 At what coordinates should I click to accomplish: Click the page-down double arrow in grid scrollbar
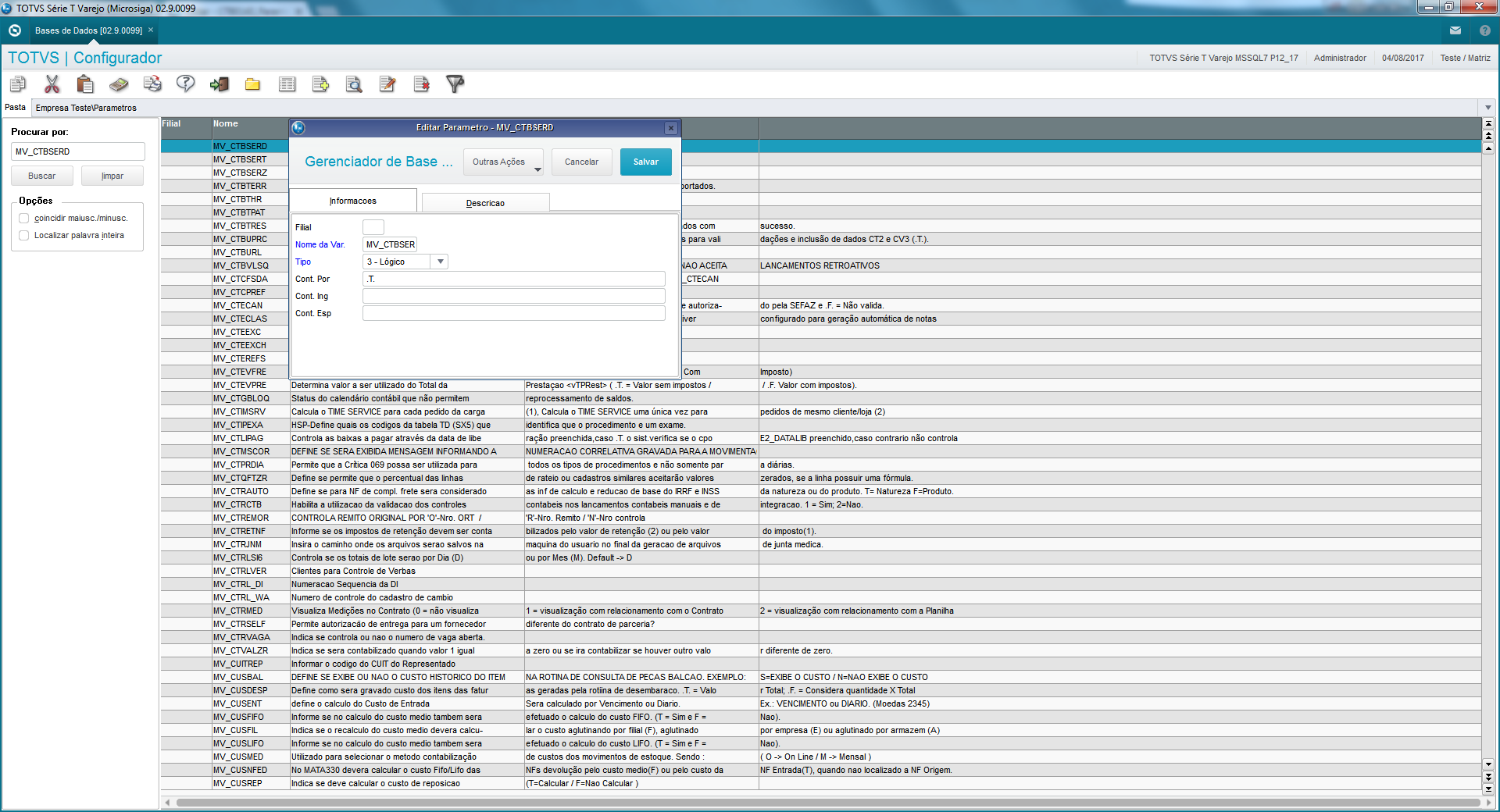point(1488,777)
